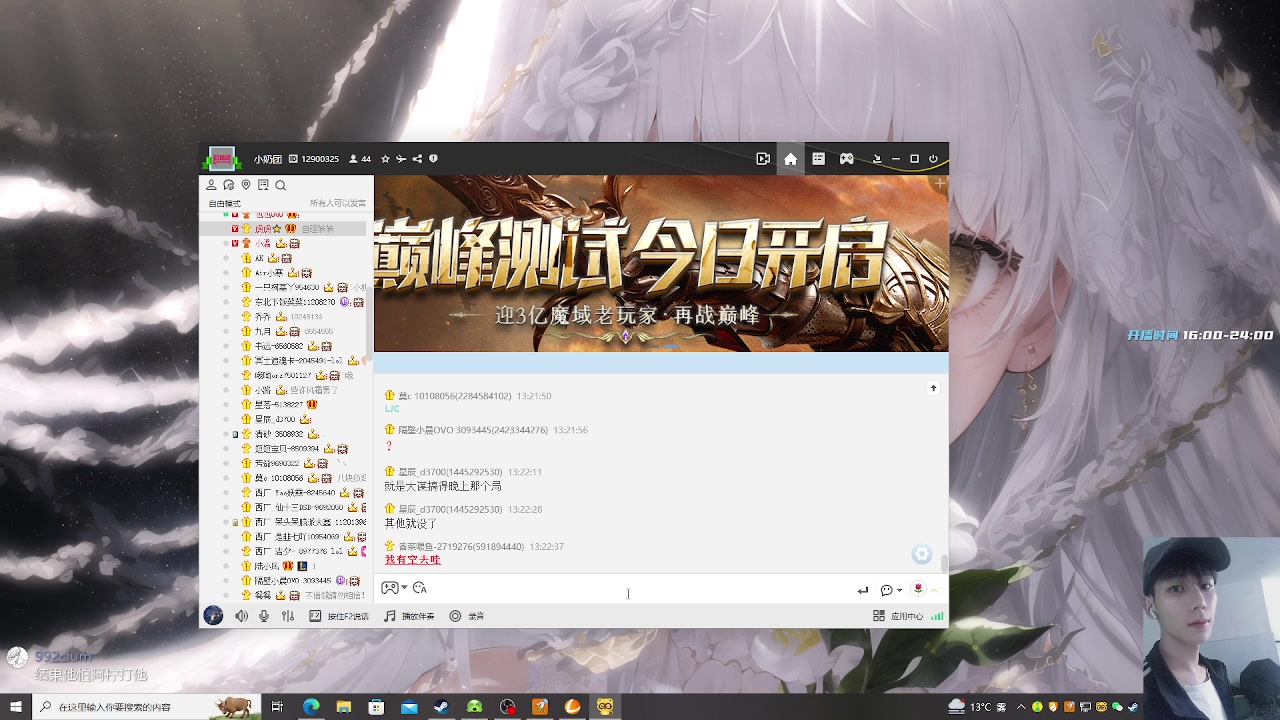Toggle the video mode icon in the title bar
Image resolution: width=1280 pixels, height=720 pixels.
tap(764, 159)
